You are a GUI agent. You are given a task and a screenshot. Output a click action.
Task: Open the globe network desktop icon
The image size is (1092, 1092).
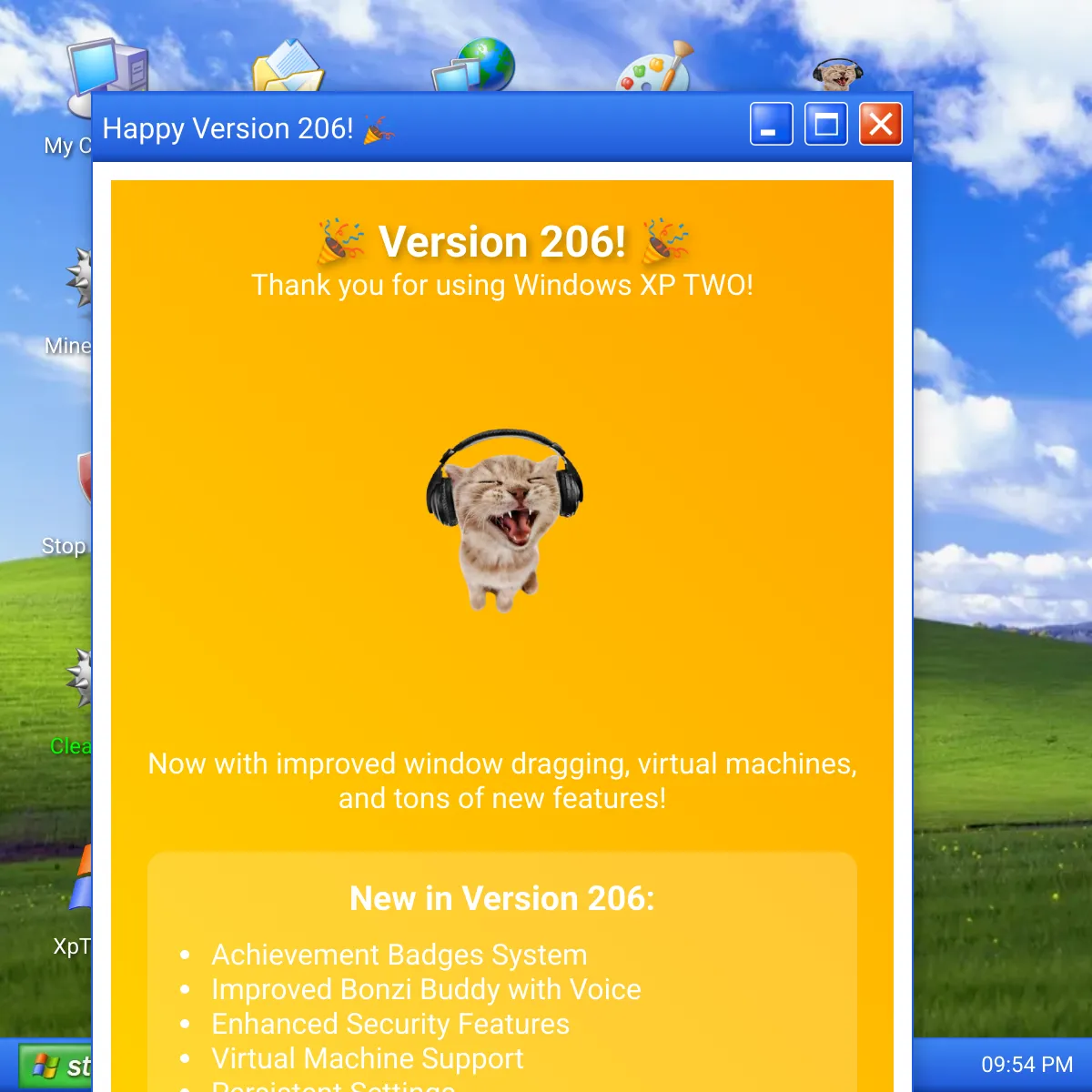473,65
